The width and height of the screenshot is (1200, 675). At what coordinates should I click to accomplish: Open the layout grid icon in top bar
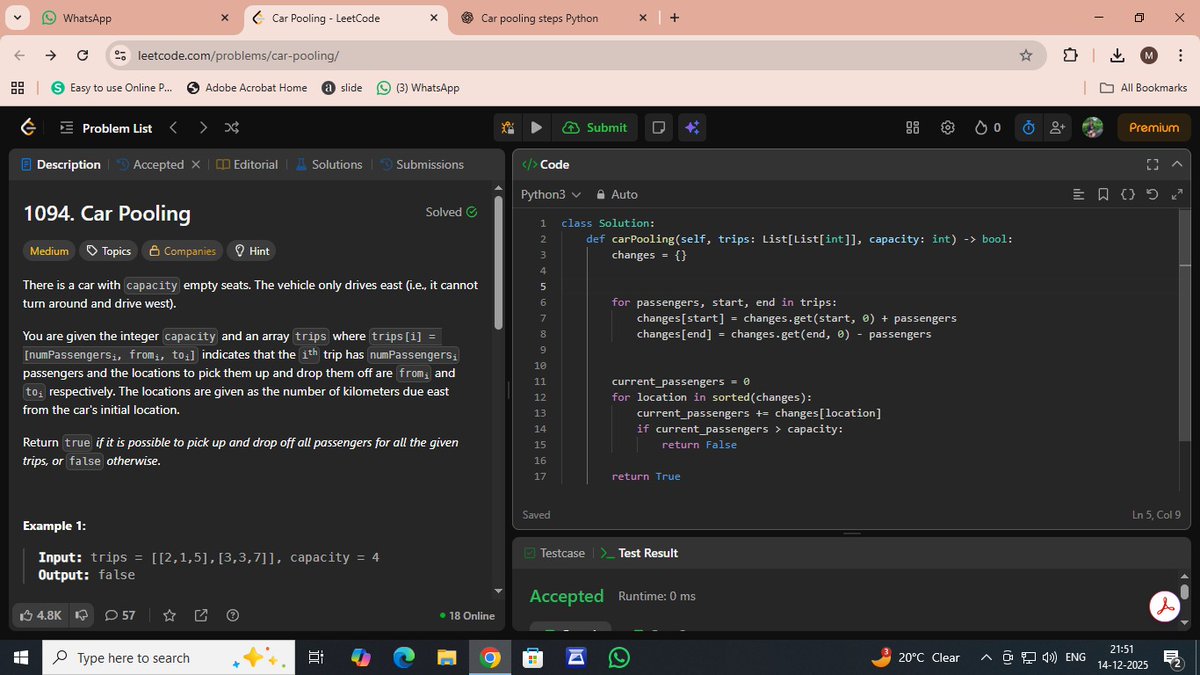pos(912,127)
